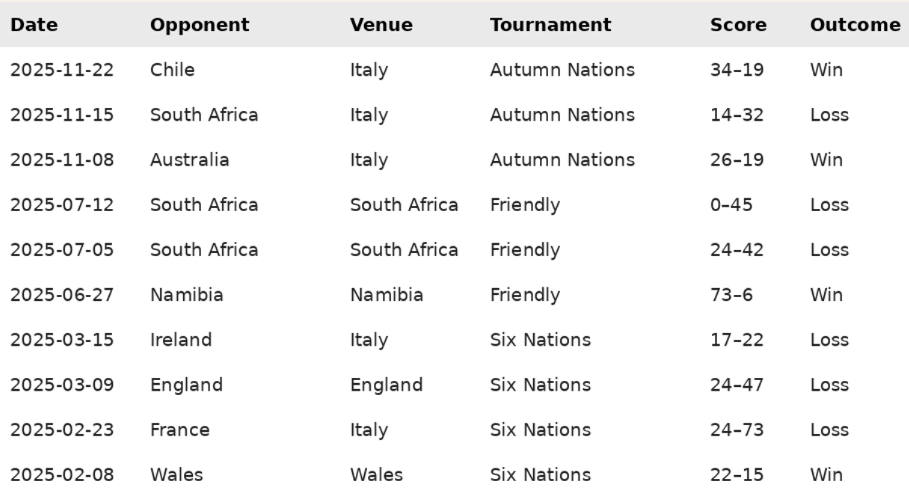Click the Ireland opponent cell
Image resolution: width=909 pixels, height=497 pixels.
click(180, 340)
